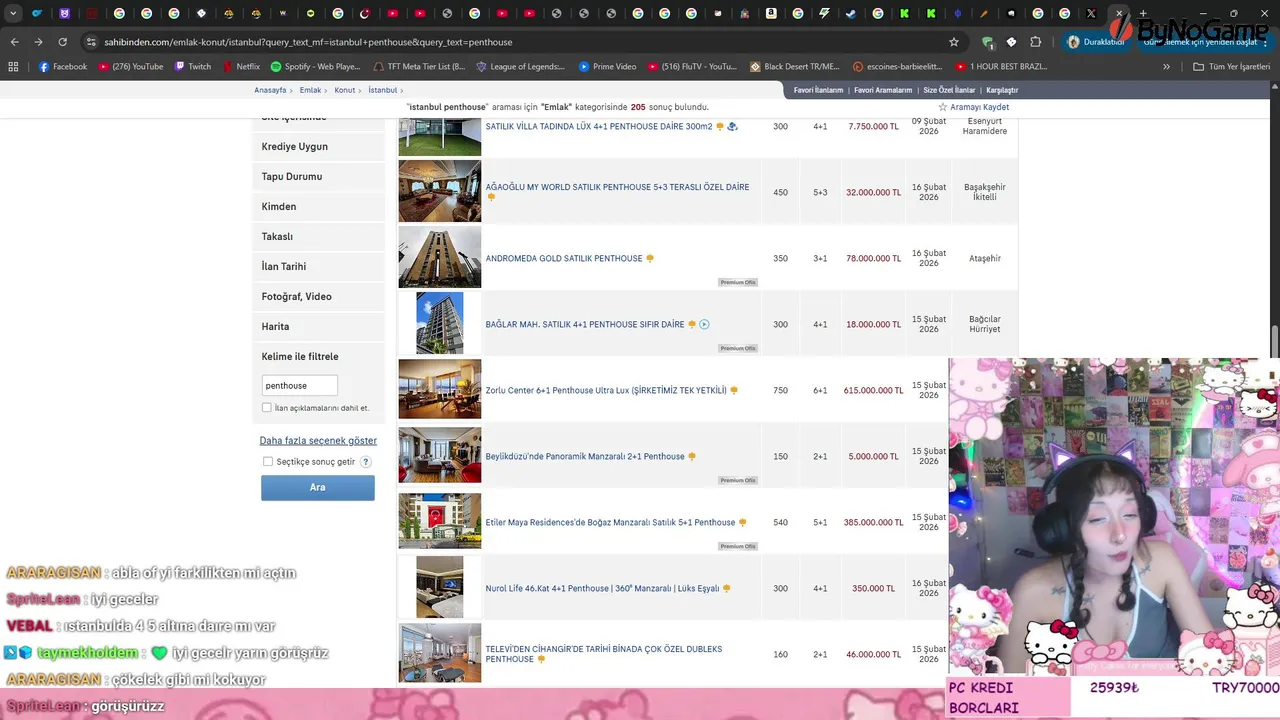
Task: Click the AĞAOĞLU MY WORLD listing thumbnail
Action: (440, 191)
